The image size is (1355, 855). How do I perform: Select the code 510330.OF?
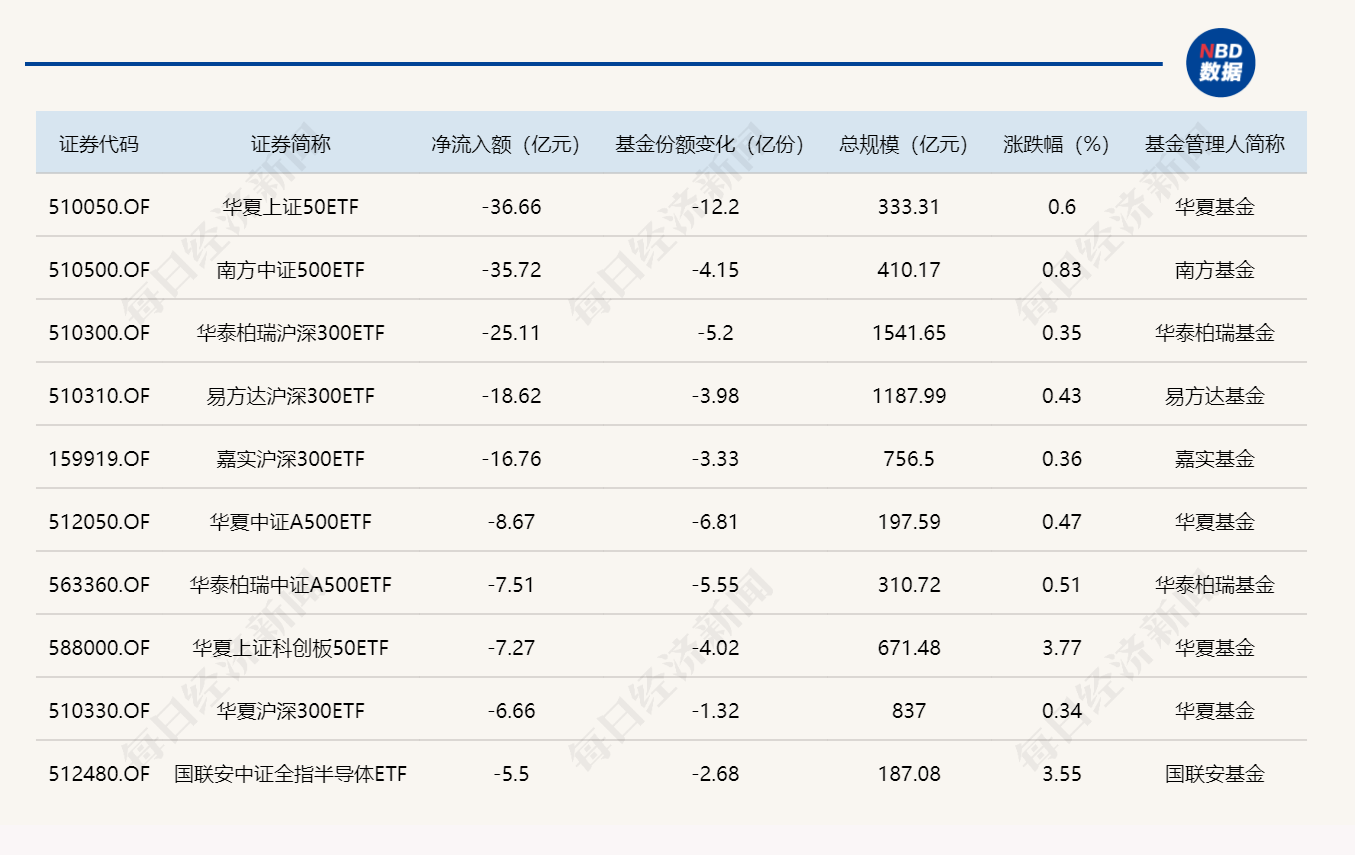pyautogui.click(x=99, y=711)
